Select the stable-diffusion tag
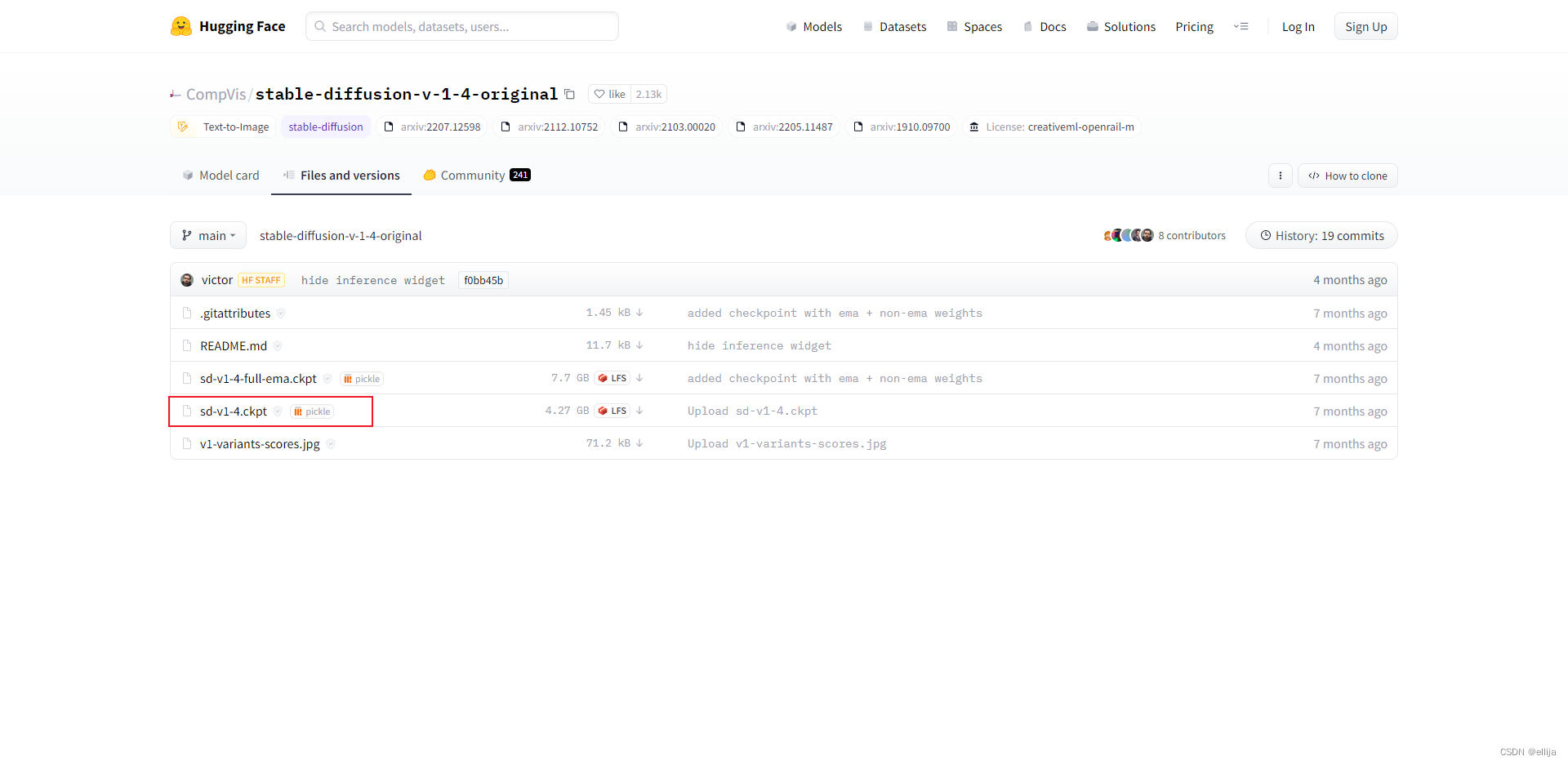This screenshot has width=1568, height=765. (x=326, y=127)
